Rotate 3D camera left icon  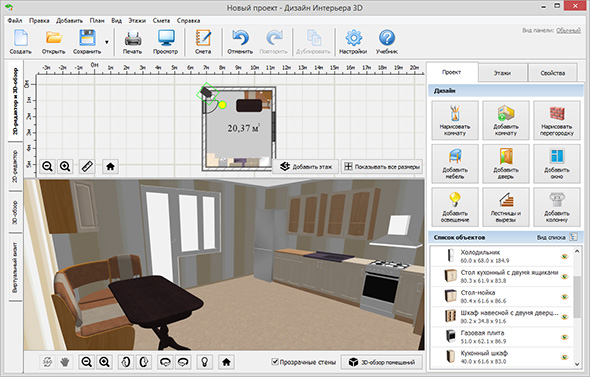point(126,362)
